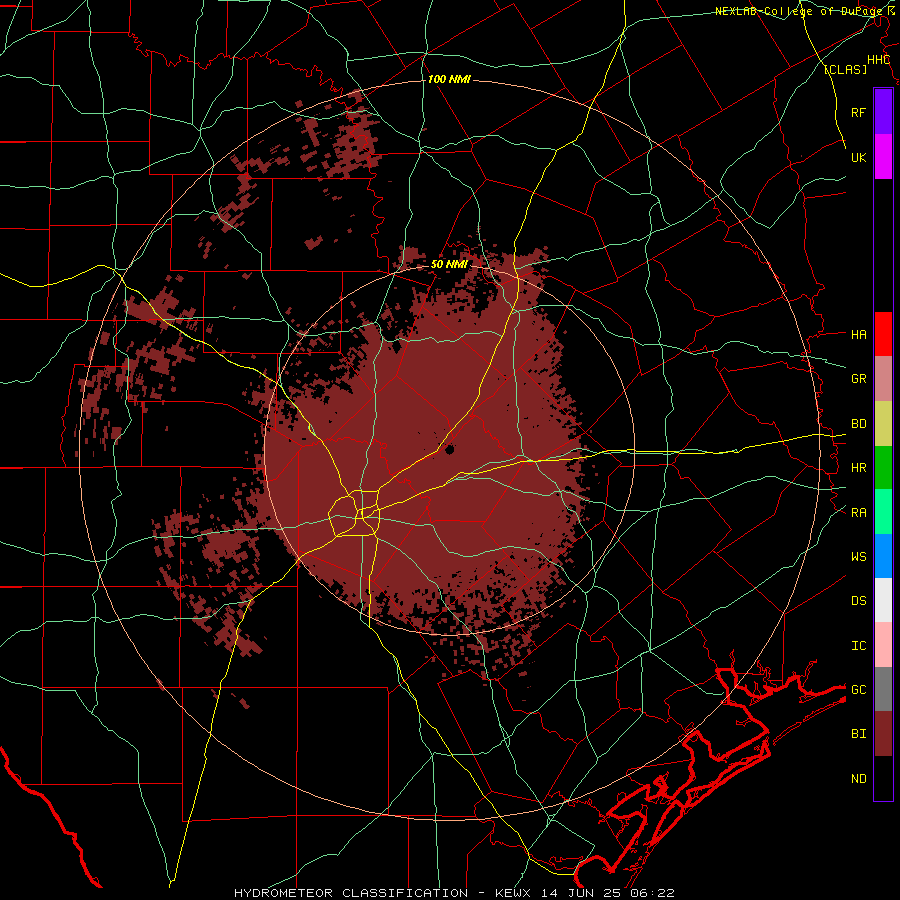Click the RA legend label

pos(858,513)
